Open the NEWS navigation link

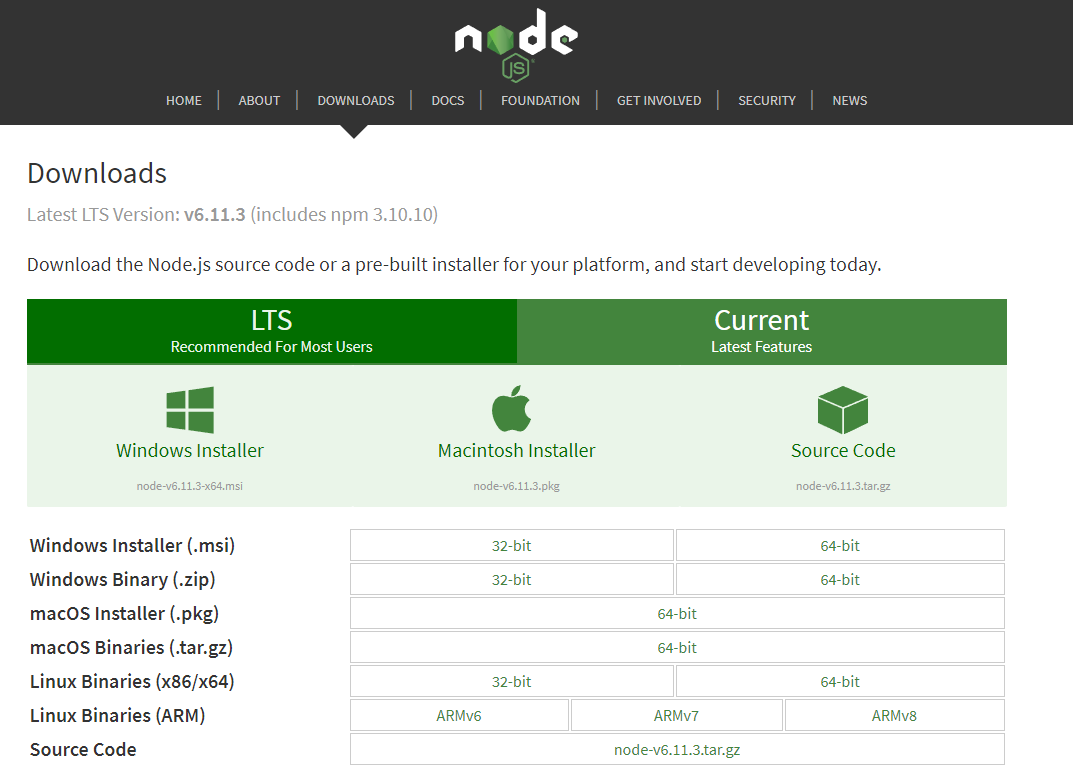[x=850, y=101]
